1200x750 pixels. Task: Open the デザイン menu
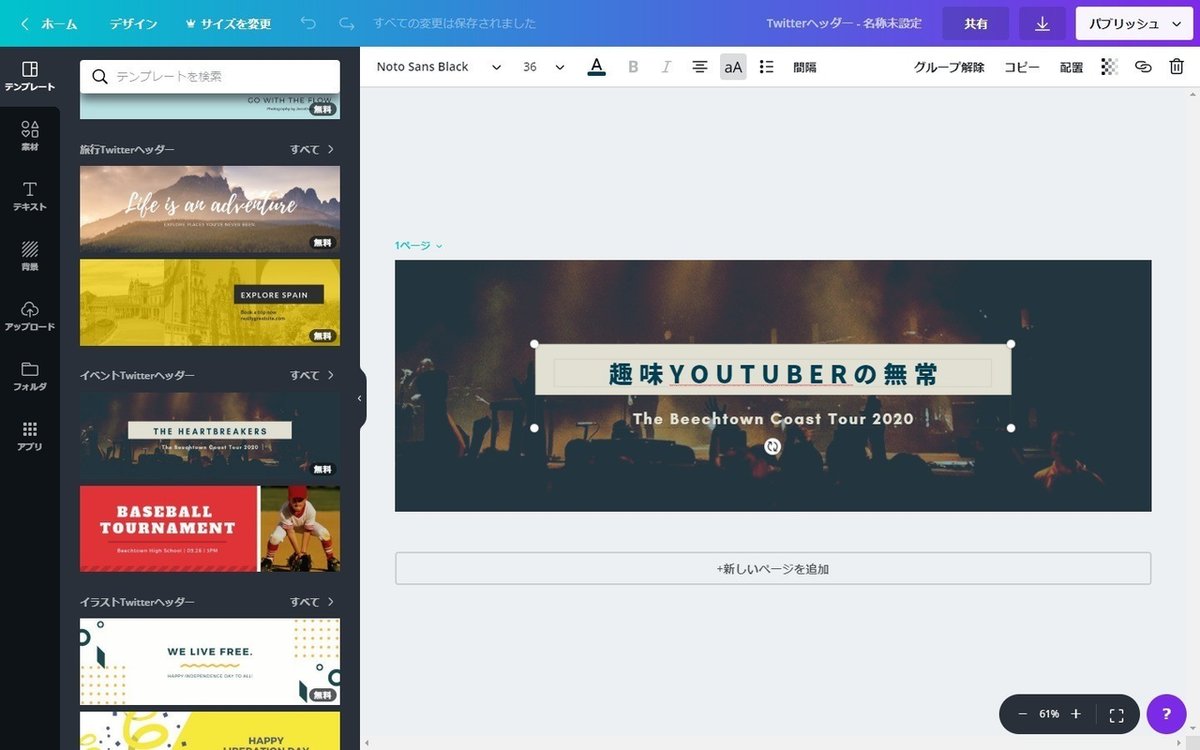pyautogui.click(x=133, y=23)
